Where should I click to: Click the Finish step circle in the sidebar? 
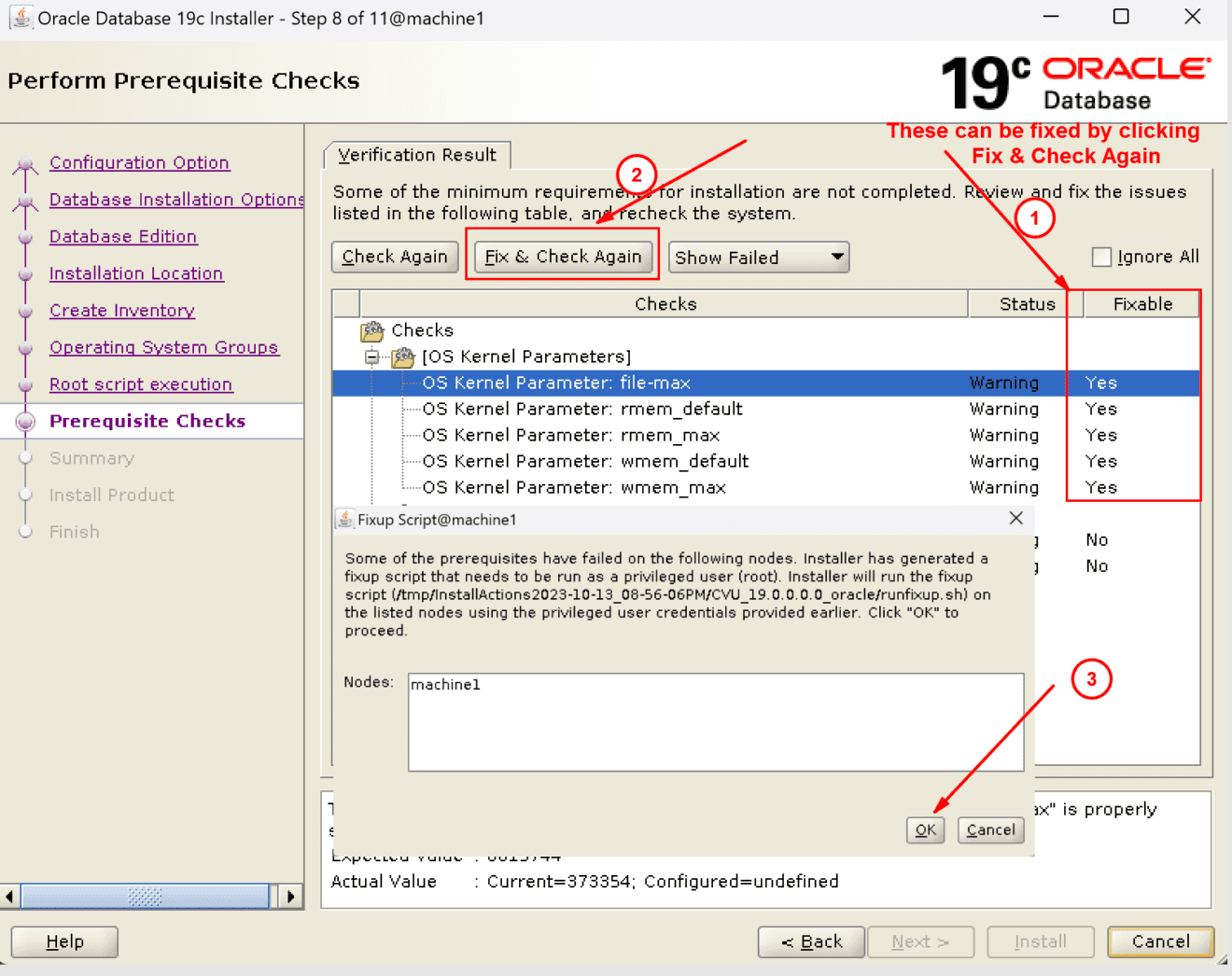(25, 532)
